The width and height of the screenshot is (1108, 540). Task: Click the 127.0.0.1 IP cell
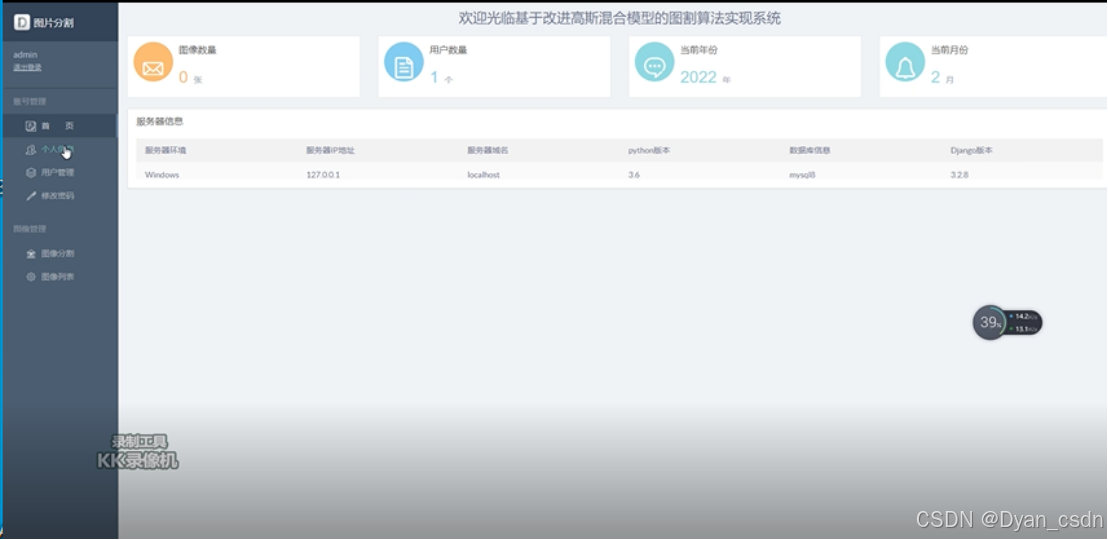pyautogui.click(x=323, y=175)
